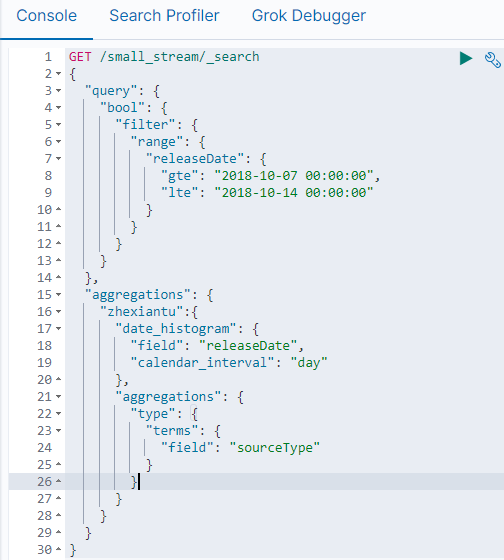
Task: Click the "sourceType" field value
Action: point(275,448)
